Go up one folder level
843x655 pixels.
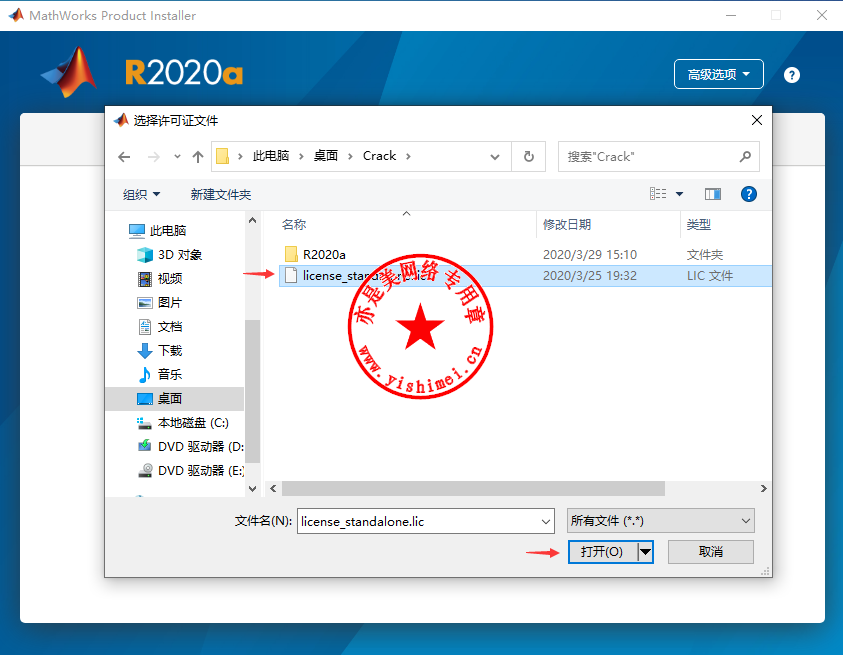198,156
